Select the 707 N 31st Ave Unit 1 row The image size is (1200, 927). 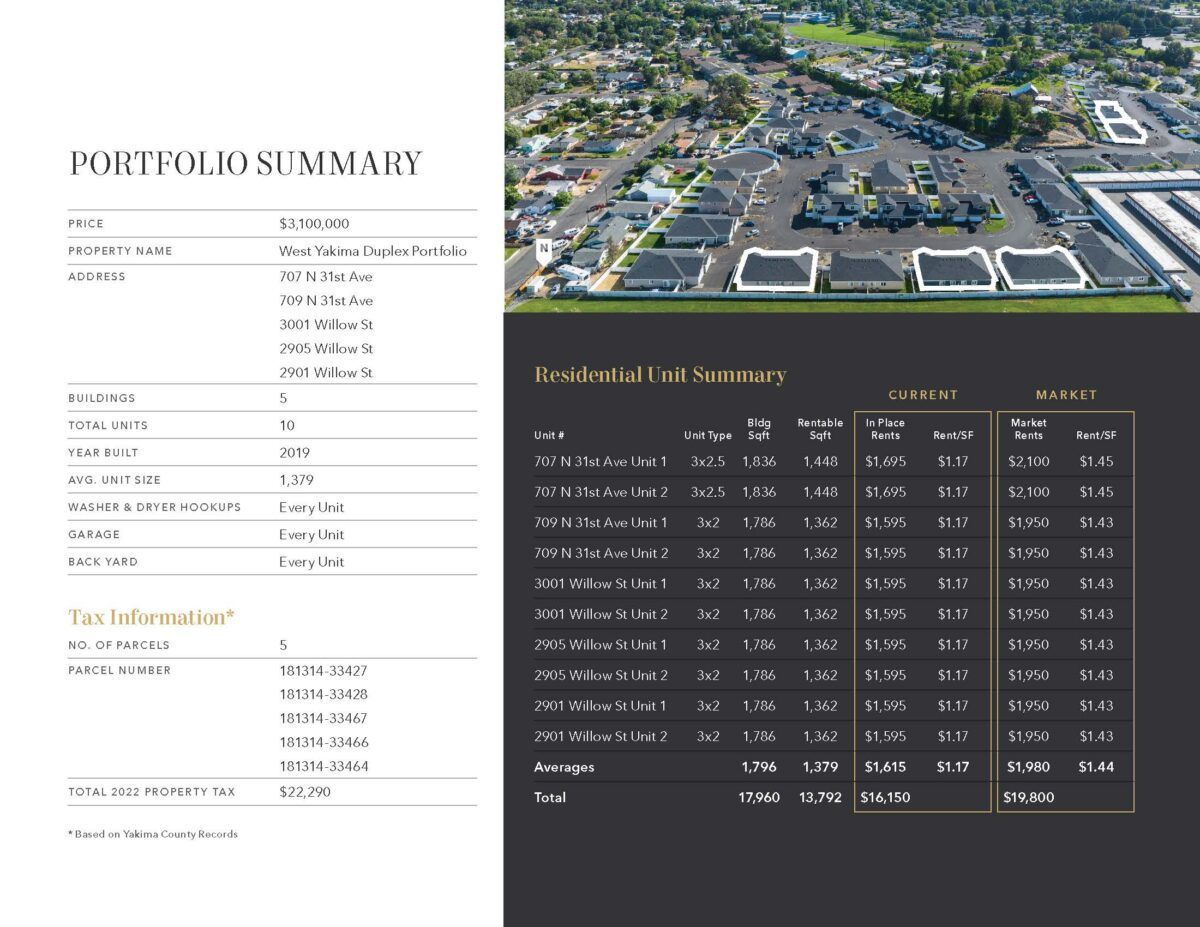click(x=600, y=462)
